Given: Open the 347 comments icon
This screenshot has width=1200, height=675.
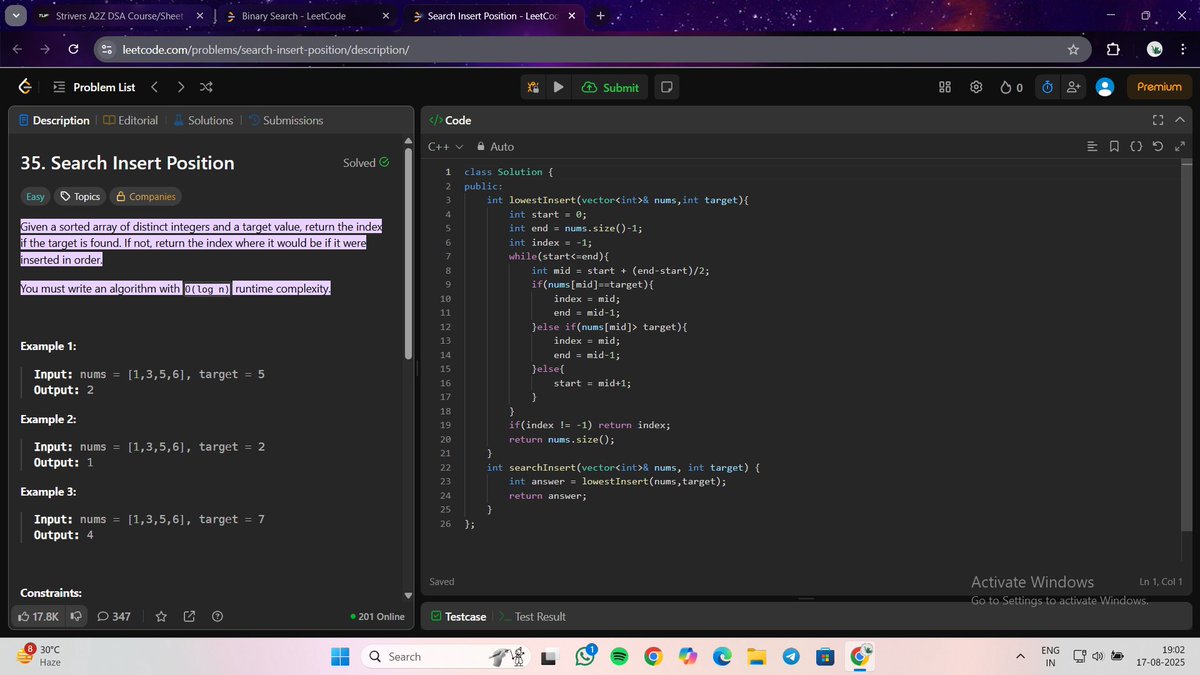Looking at the screenshot, I should (114, 616).
